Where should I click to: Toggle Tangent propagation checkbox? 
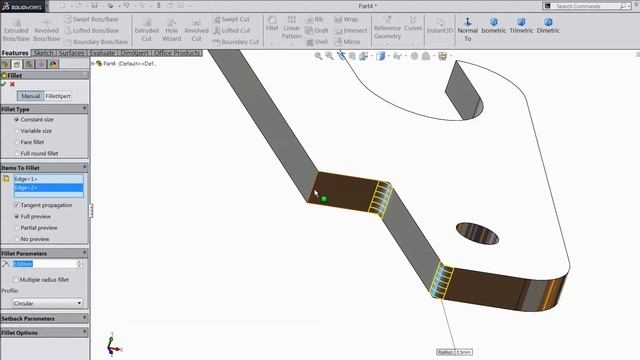(x=16, y=205)
